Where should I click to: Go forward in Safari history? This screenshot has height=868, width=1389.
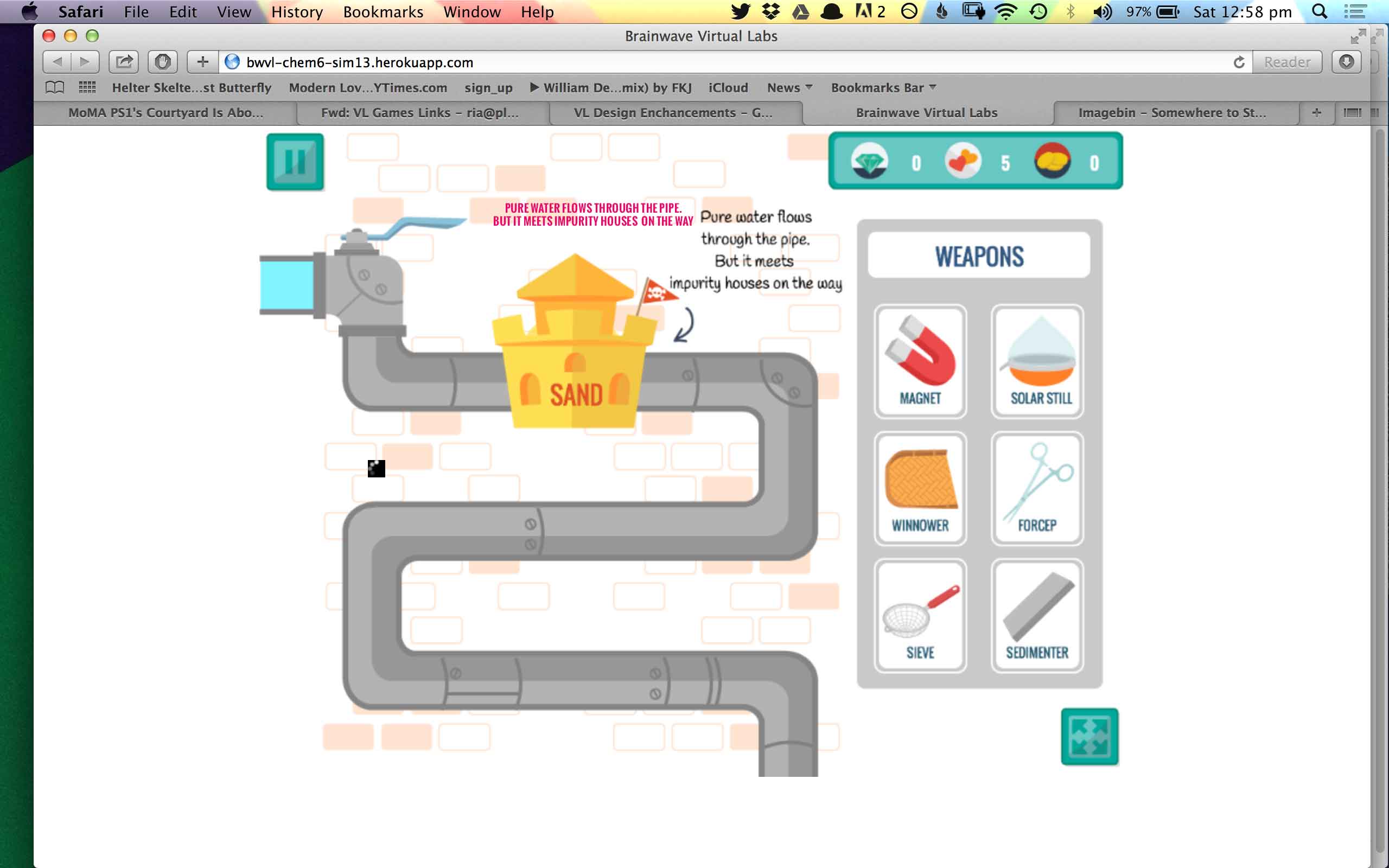85,61
